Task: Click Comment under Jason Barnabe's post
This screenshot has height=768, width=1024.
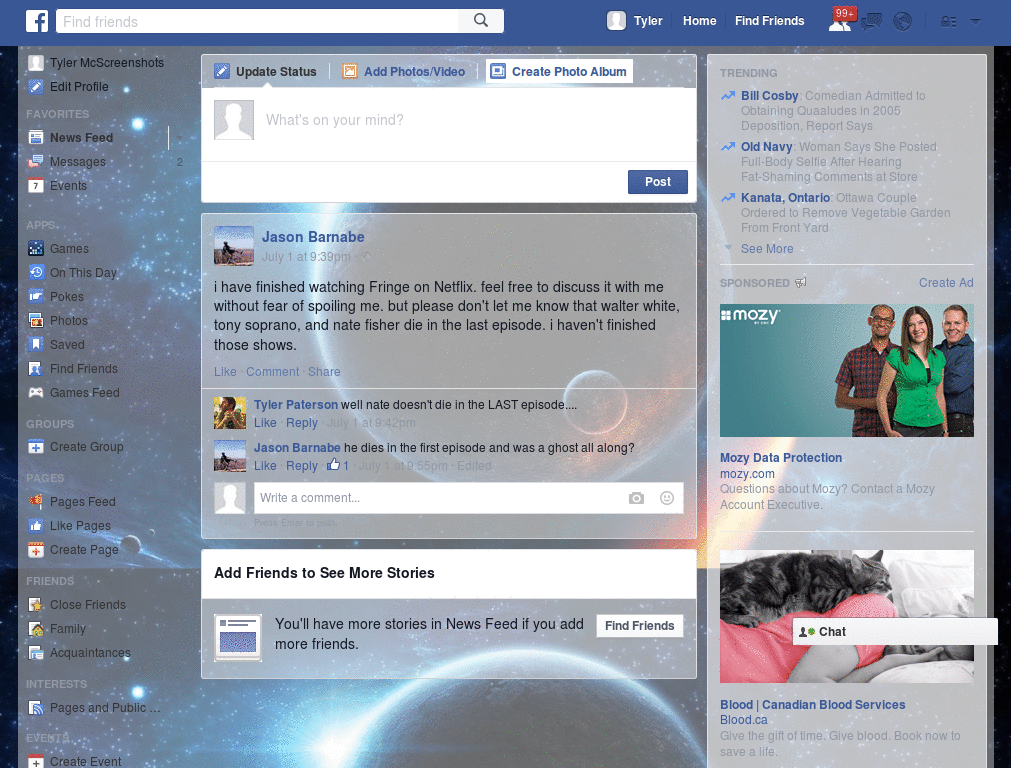Action: pyautogui.click(x=272, y=372)
